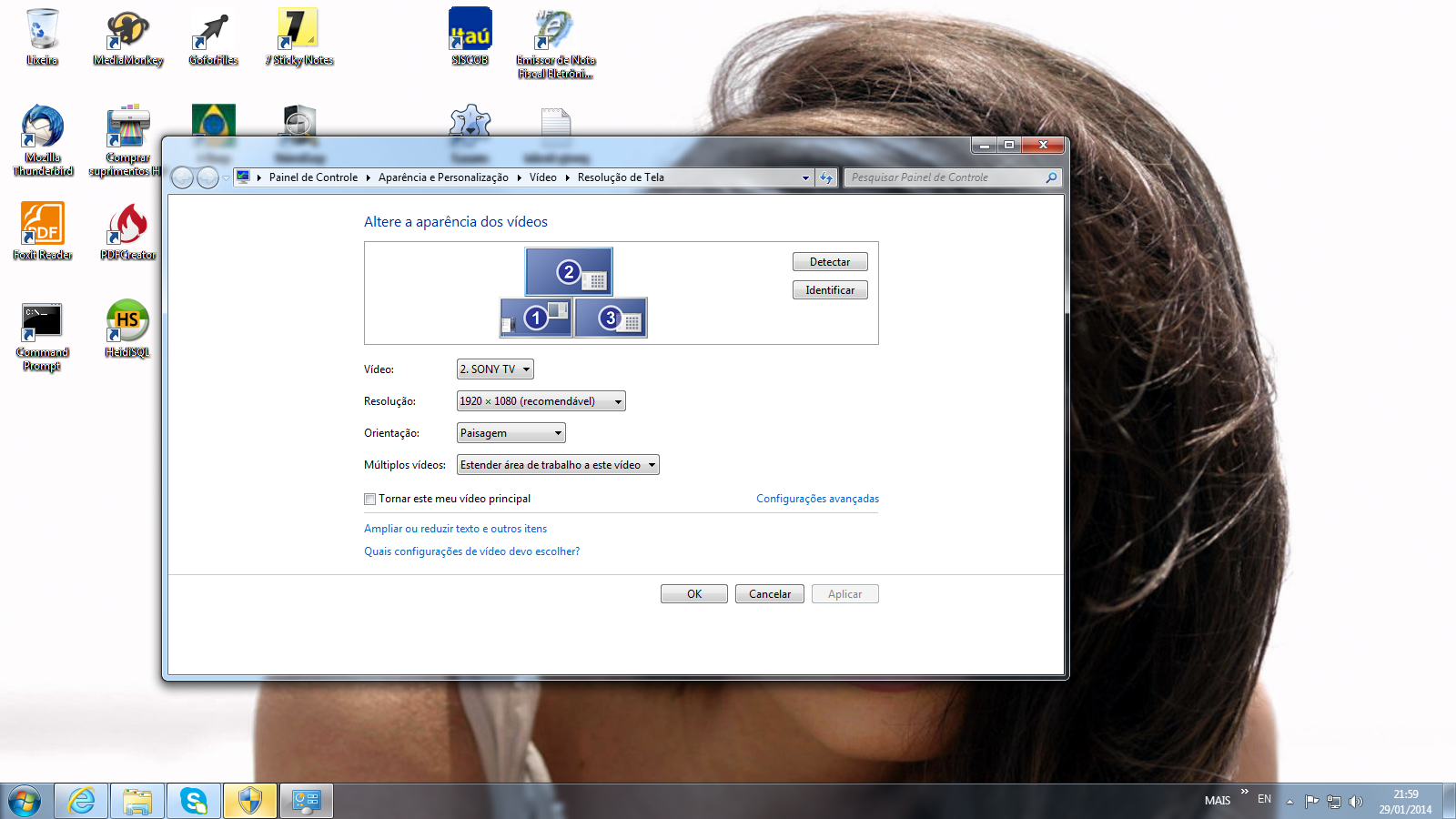The height and width of the screenshot is (819, 1456).
Task: Open the Vídeo dropdown showing SONY TV
Action: [x=495, y=369]
